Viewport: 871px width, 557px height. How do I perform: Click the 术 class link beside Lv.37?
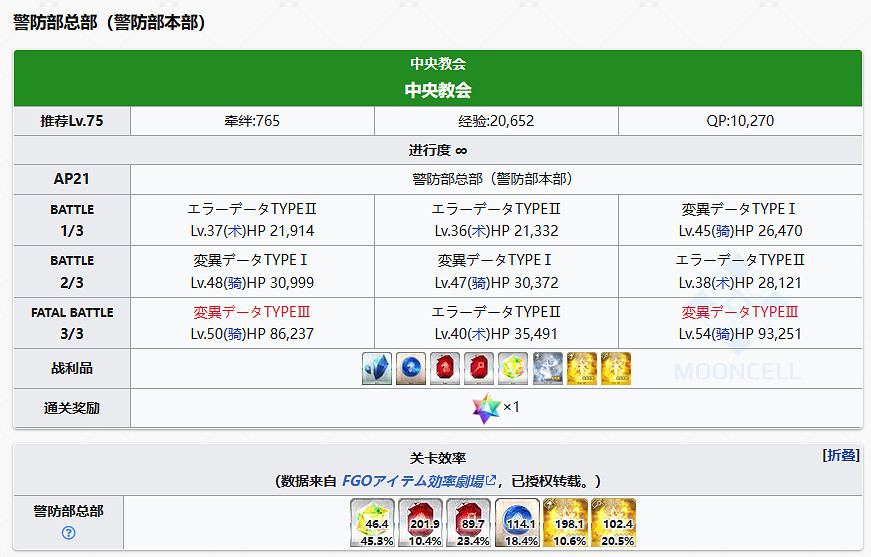point(235,231)
